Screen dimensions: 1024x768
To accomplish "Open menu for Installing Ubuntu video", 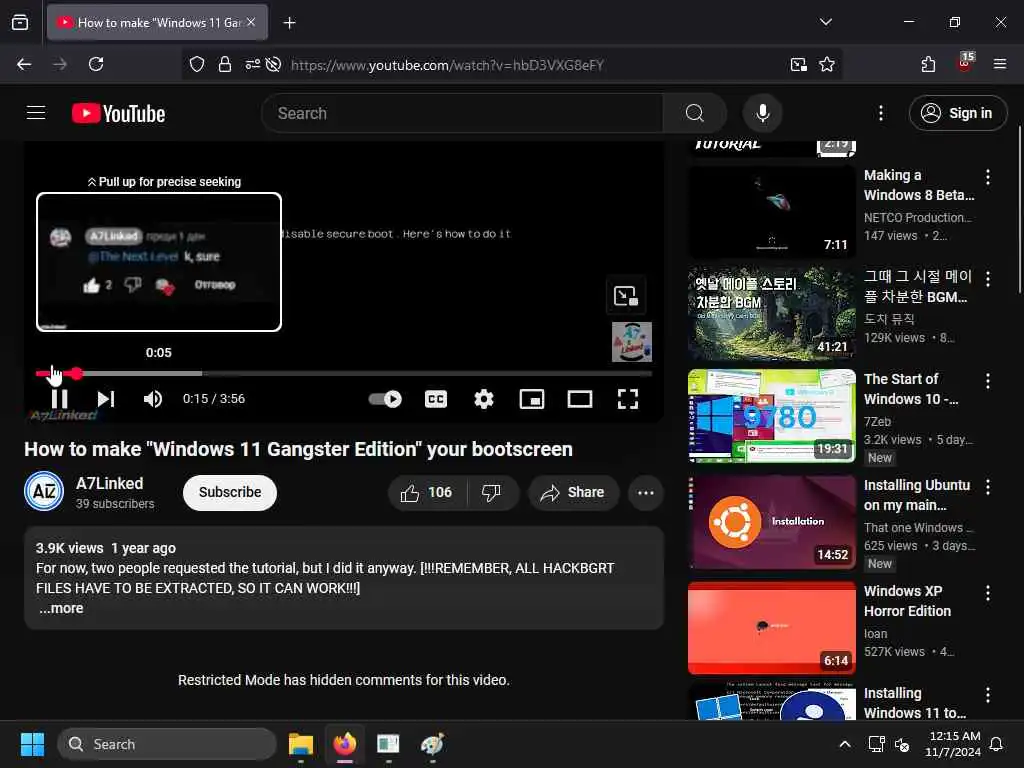I will tap(987, 487).
